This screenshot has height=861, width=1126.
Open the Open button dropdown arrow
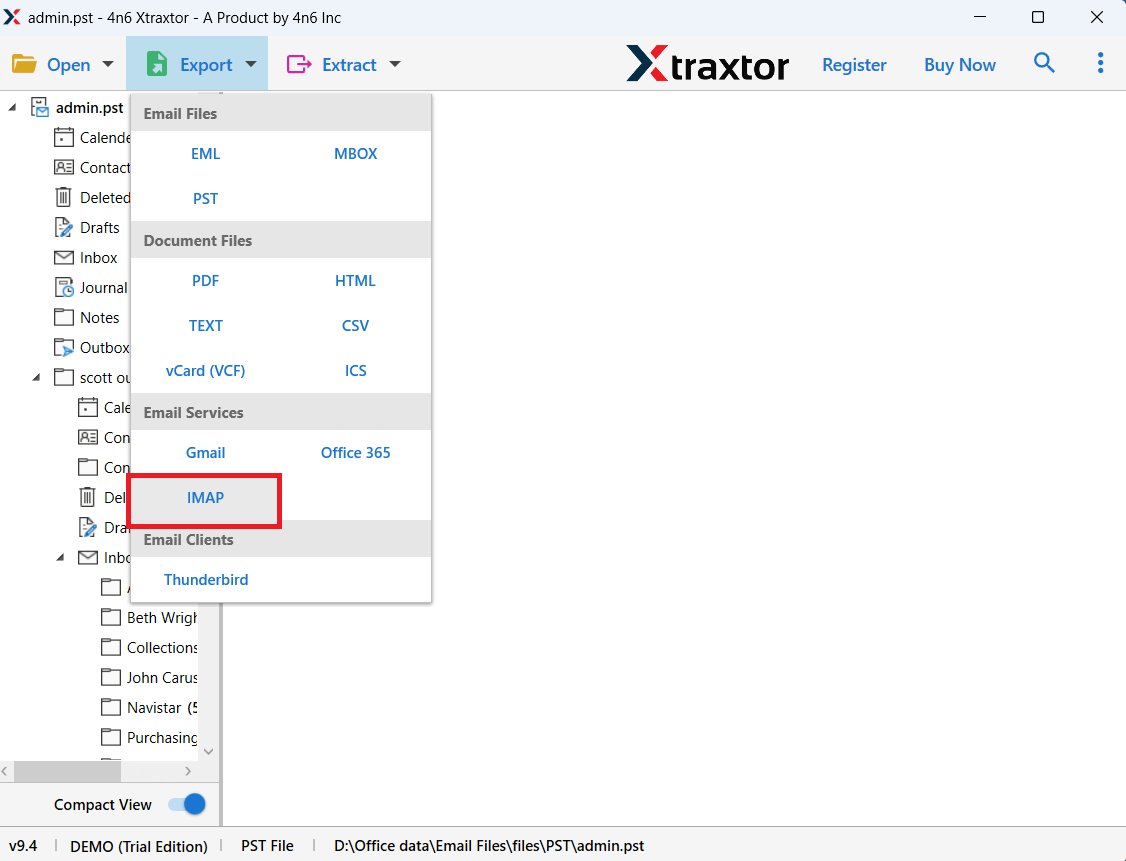[x=107, y=63]
